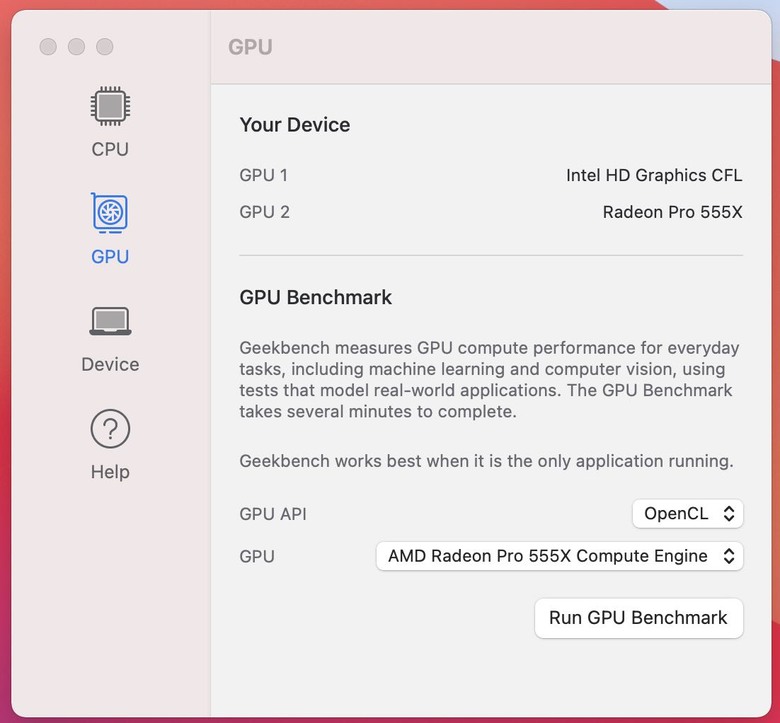Click the Help label in sidebar
The width and height of the screenshot is (780, 723).
(x=110, y=472)
